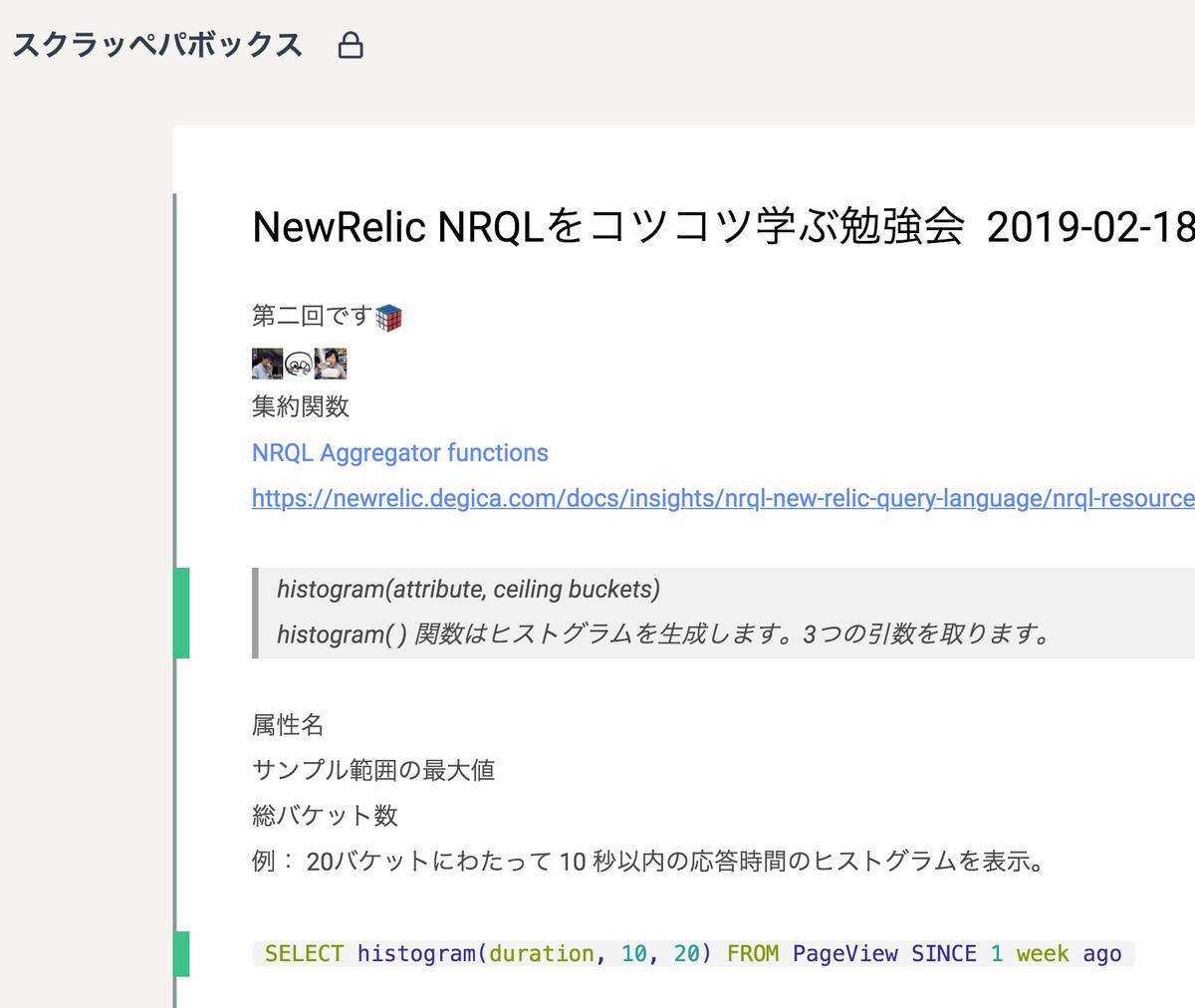Click the padlock icon beside the project name
Viewport: 1195px width, 1008px height.
click(x=351, y=45)
